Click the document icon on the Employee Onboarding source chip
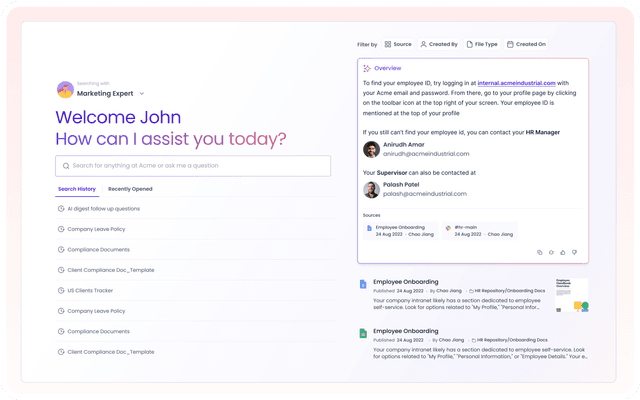This screenshot has width=640, height=400. [x=369, y=228]
